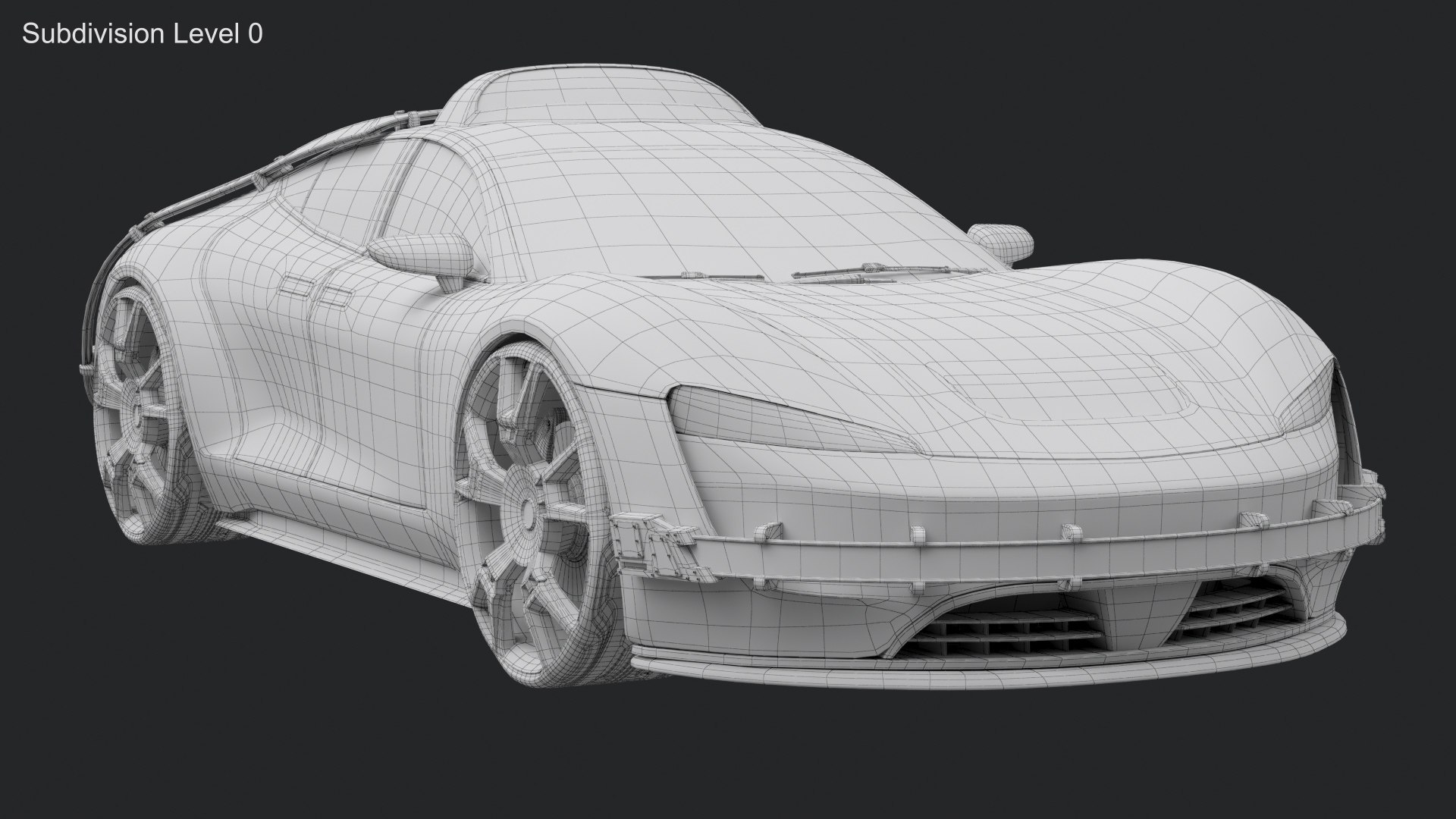Image resolution: width=1456 pixels, height=819 pixels.
Task: Click the 'Subdivision Level 0' label text
Action: click(x=143, y=34)
